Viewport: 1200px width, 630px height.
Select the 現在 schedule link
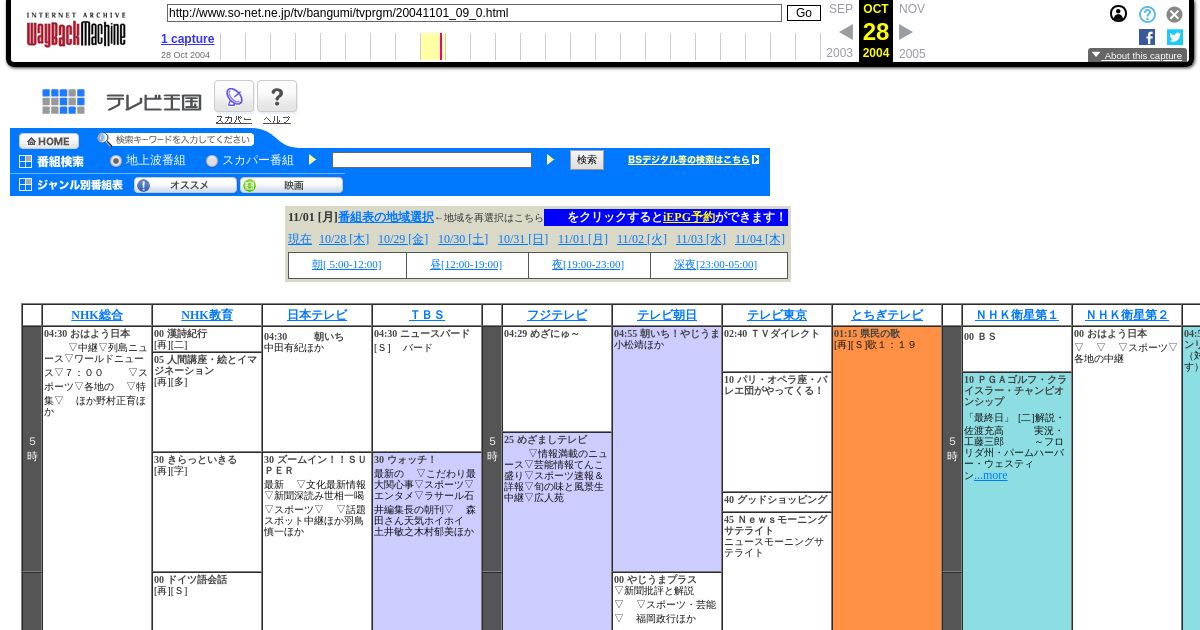coord(300,239)
